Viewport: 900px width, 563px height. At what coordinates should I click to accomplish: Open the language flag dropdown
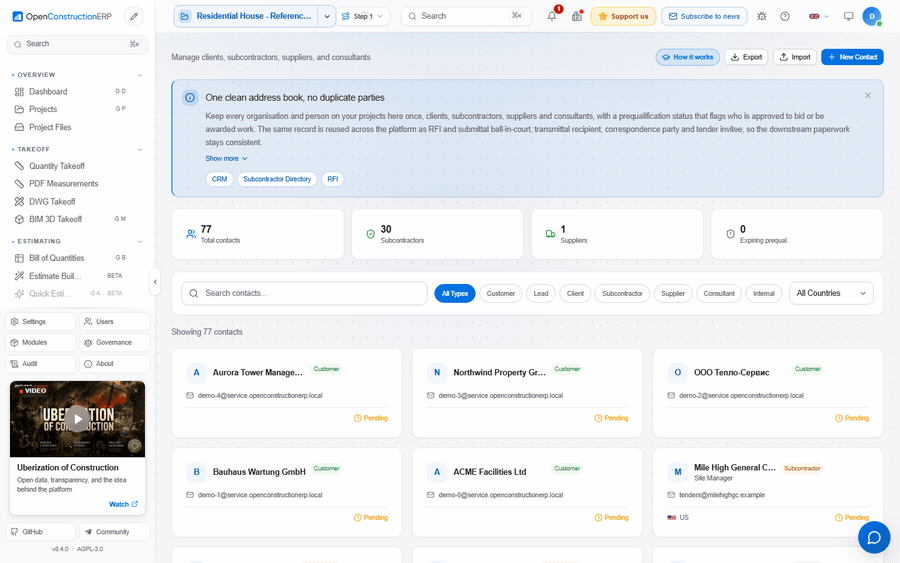tap(818, 16)
